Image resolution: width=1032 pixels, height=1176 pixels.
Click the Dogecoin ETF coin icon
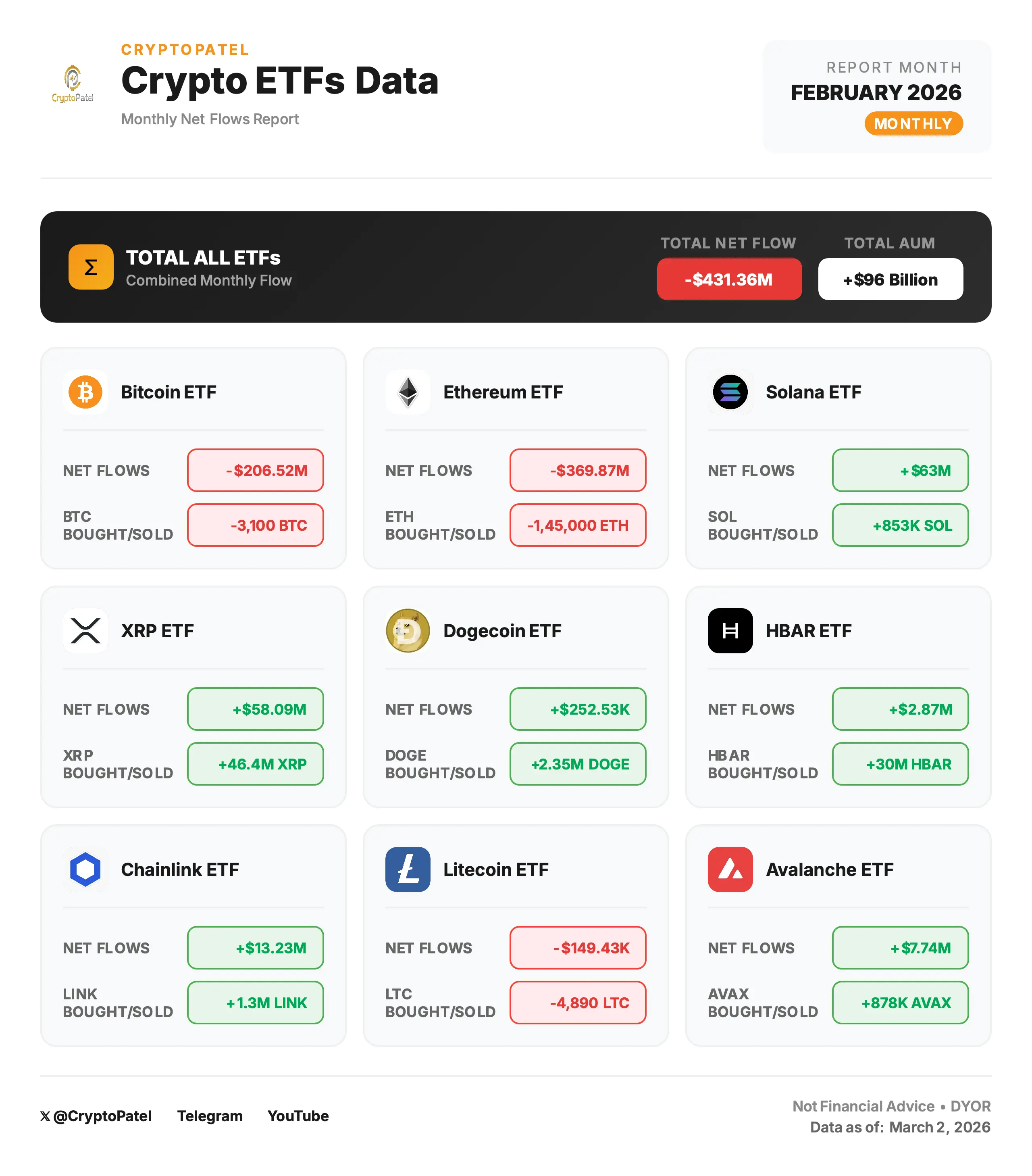tap(408, 631)
